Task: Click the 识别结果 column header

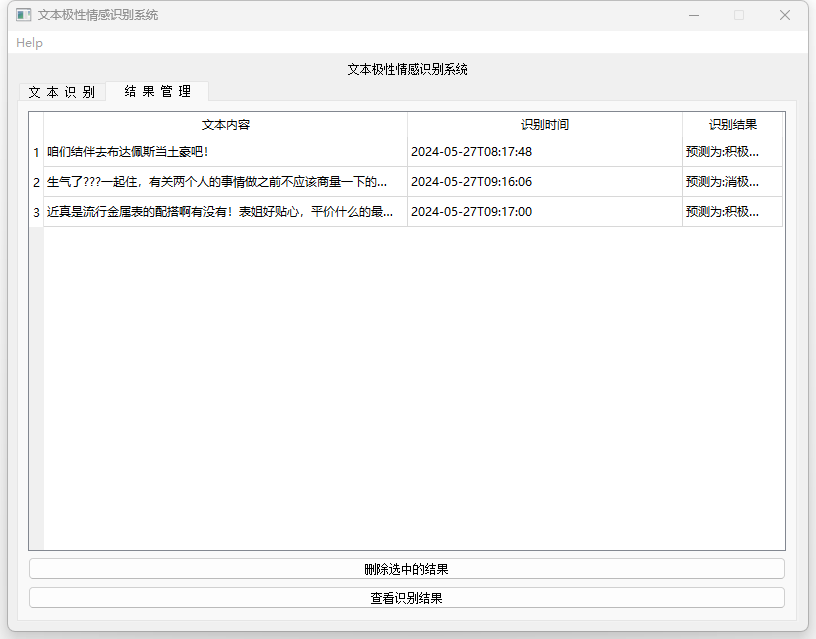Action: pos(732,125)
